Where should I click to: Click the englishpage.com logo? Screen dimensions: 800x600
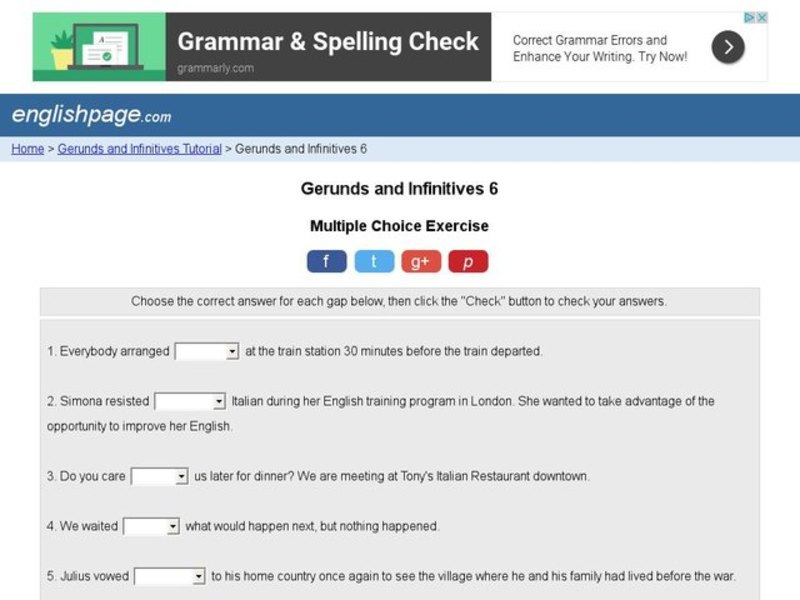(x=88, y=115)
